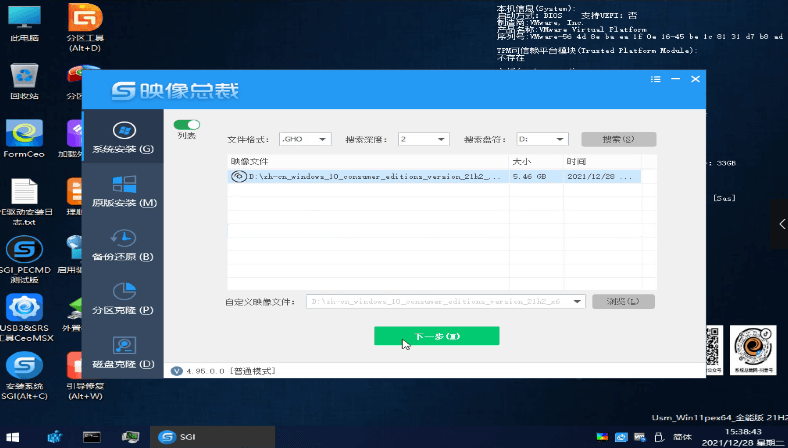Click the 映像总裁 S logo in header
Viewport: 788px width, 448px height.
124,91
